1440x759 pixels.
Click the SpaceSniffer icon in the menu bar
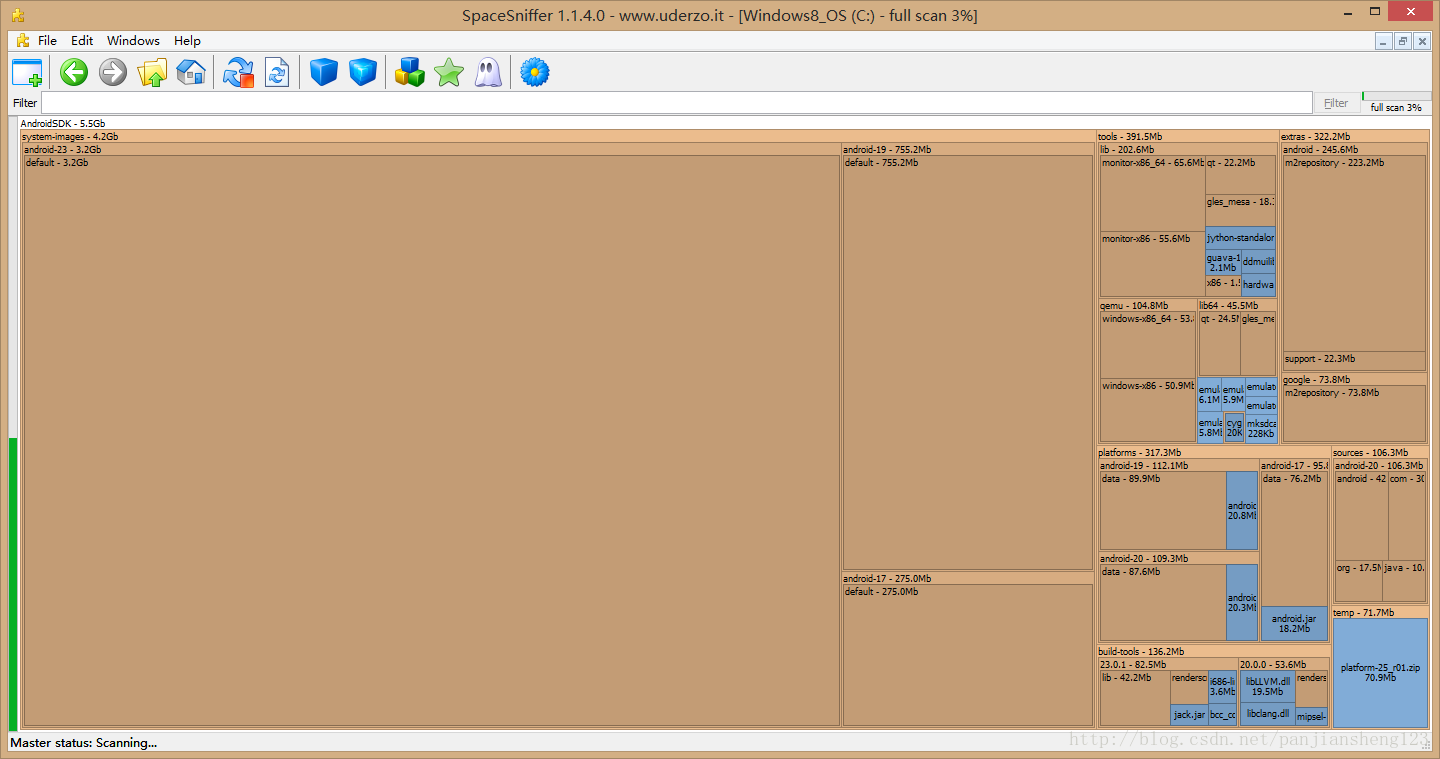(x=22, y=41)
